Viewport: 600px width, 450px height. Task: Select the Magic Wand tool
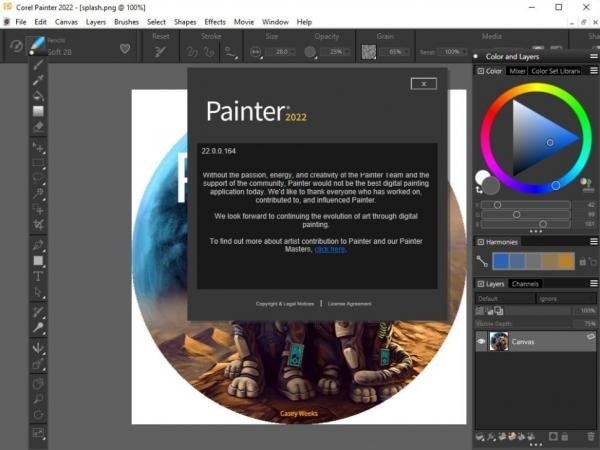(38, 193)
